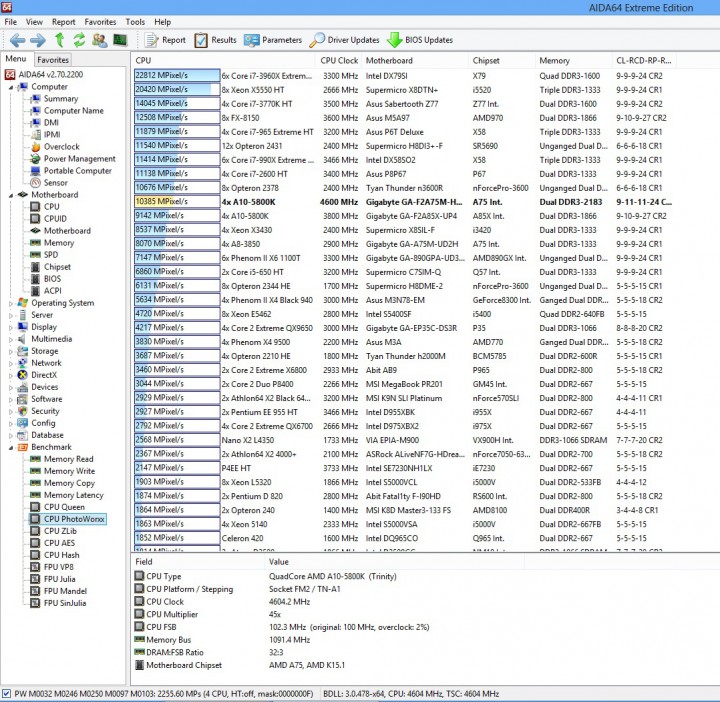Image resolution: width=720 pixels, height=702 pixels.
Task: Click the CPU FSB field row
Action: [x=328, y=627]
